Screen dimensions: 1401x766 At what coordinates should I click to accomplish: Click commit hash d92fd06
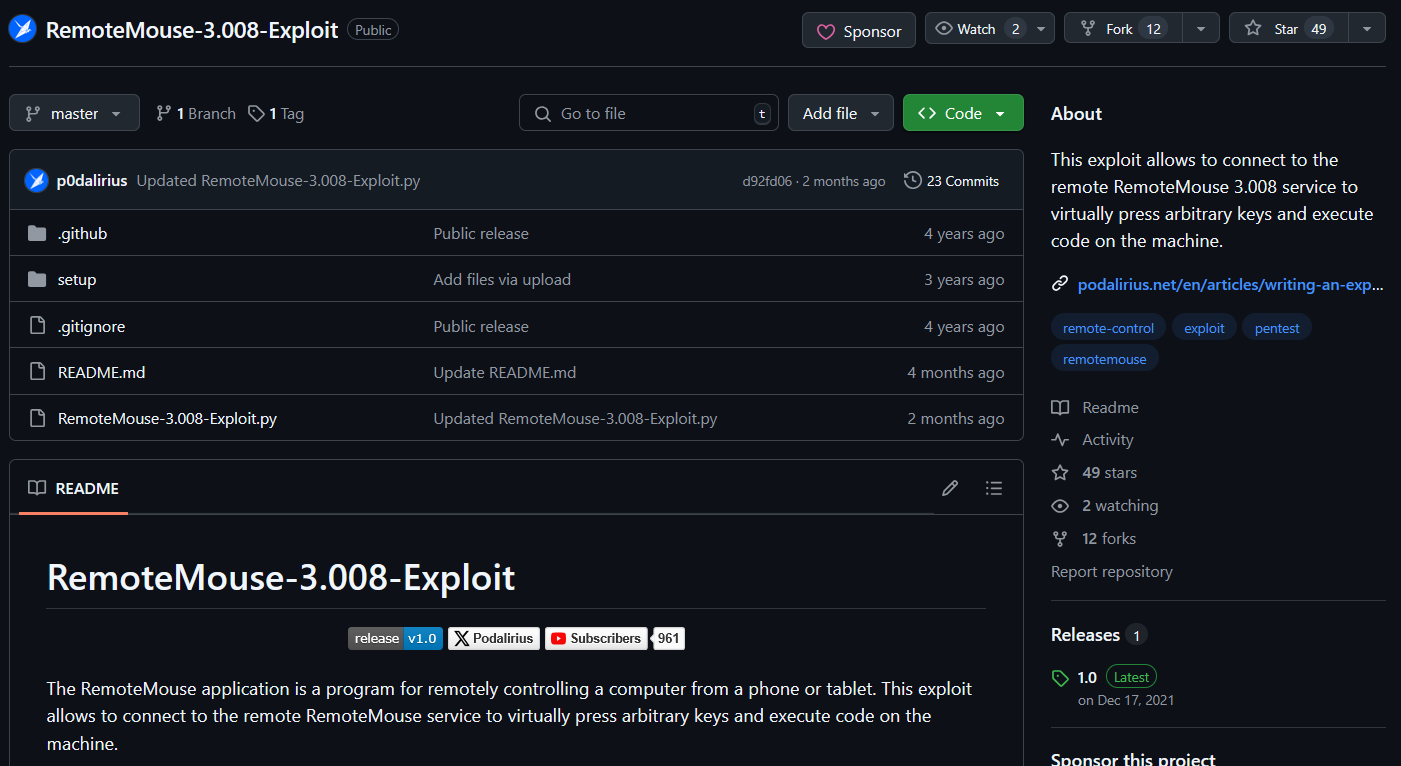pyautogui.click(x=767, y=181)
